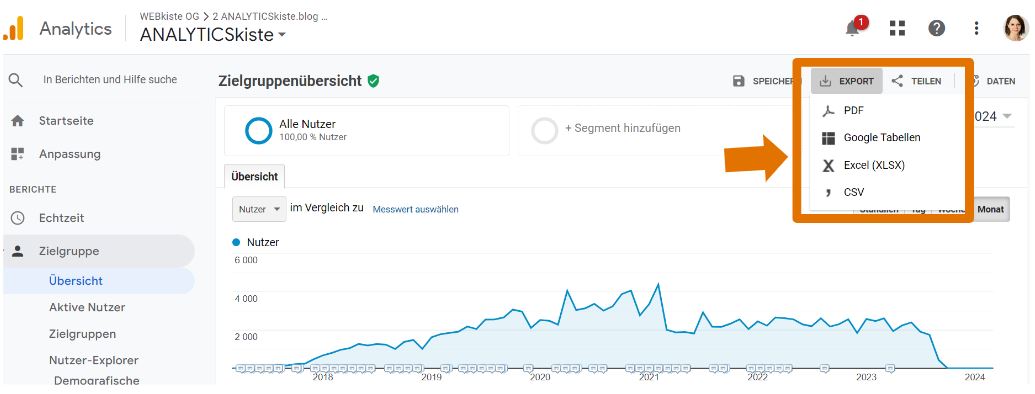Open the Google apps grid
1035x394 pixels.
pyautogui.click(x=897, y=28)
